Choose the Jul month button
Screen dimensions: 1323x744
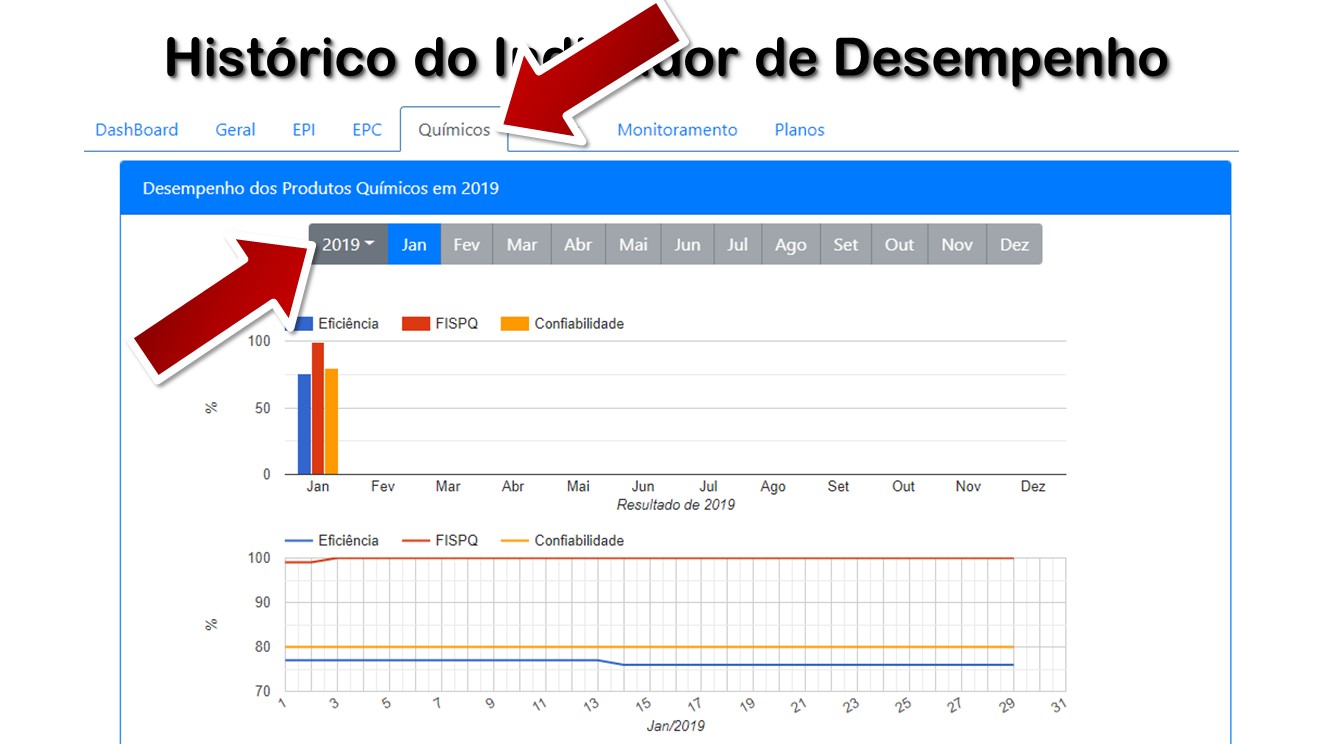point(738,244)
